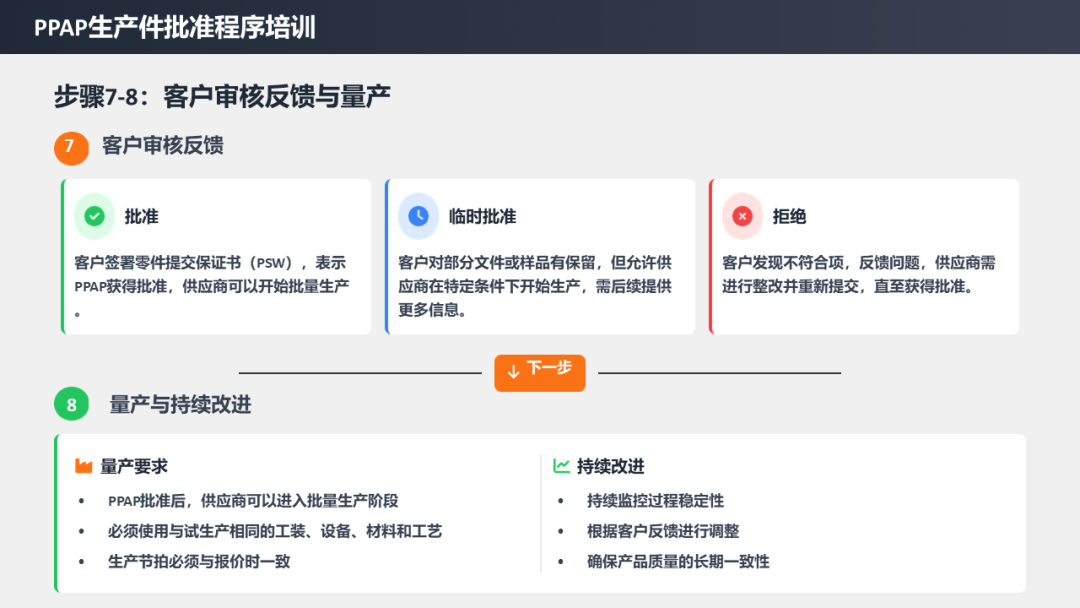
Task: Click the down arrow in the 下一步 button
Action: (x=513, y=371)
